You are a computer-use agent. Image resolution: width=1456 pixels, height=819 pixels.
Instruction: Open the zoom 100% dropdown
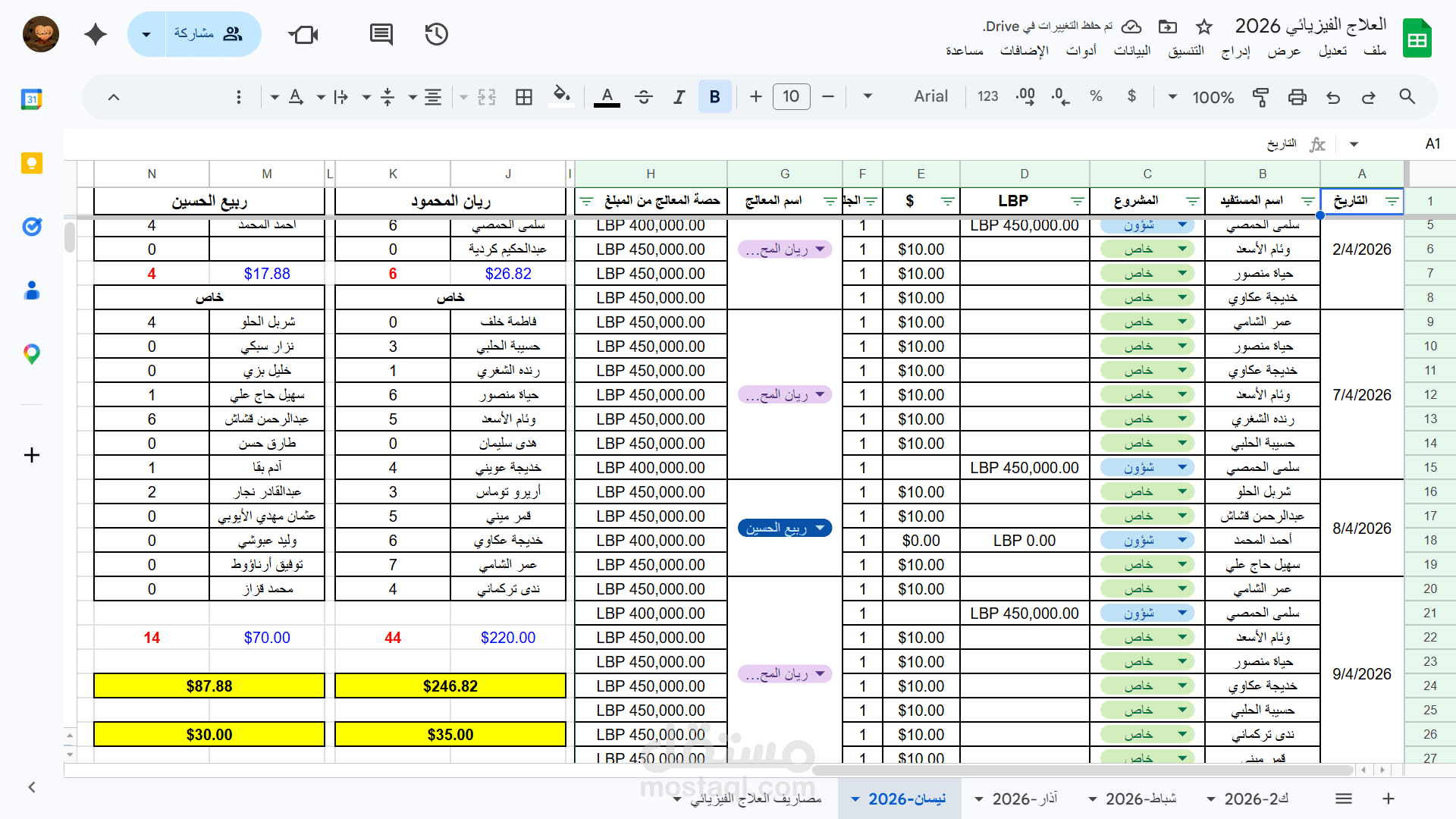tap(1204, 96)
